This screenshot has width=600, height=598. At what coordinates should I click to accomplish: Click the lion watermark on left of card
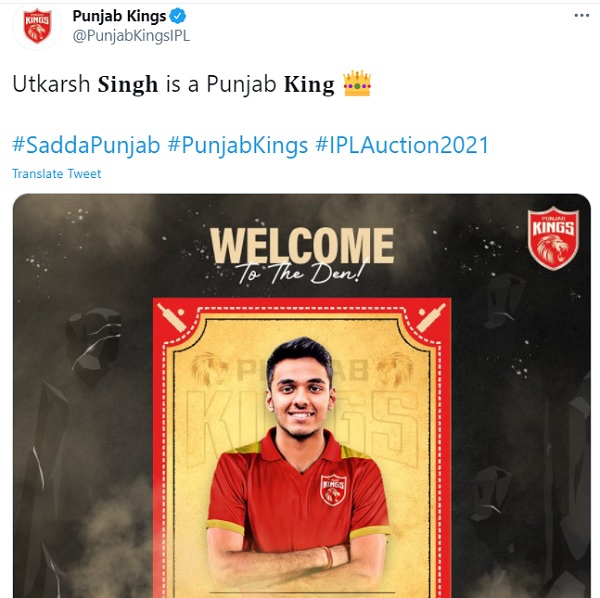click(x=210, y=368)
